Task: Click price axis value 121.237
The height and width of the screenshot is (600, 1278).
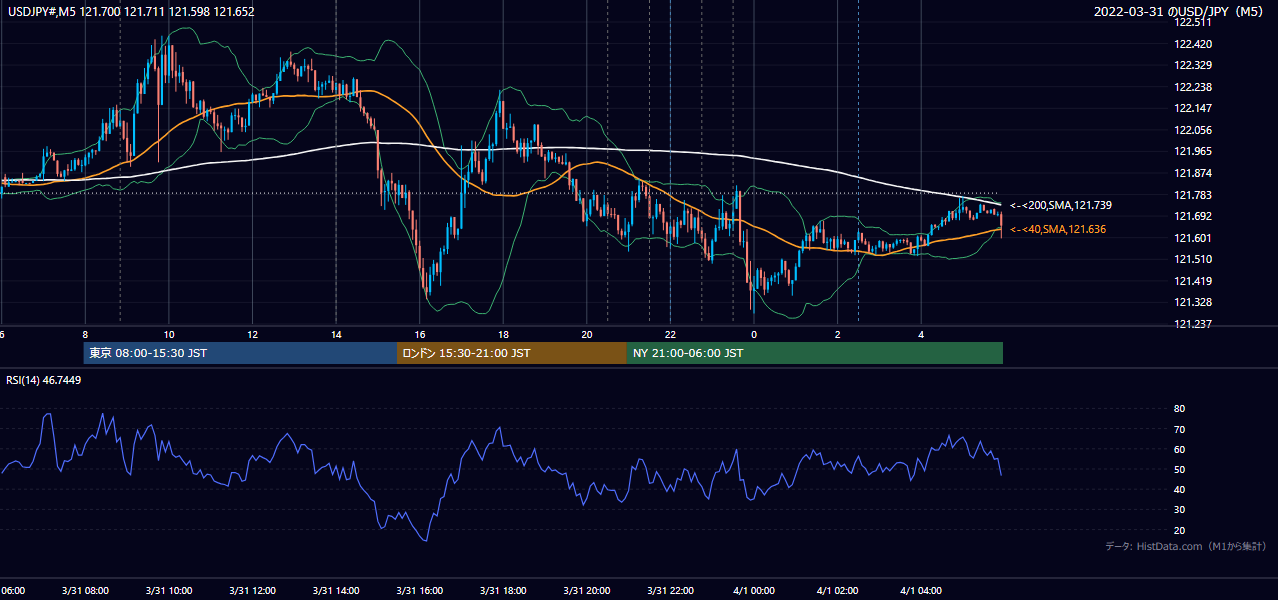Action: click(1194, 324)
